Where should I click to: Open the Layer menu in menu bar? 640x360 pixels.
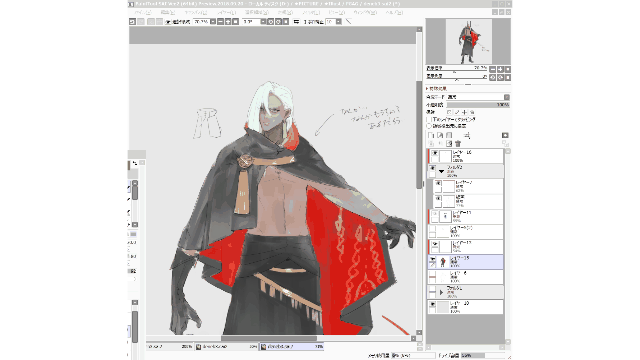coord(227,13)
